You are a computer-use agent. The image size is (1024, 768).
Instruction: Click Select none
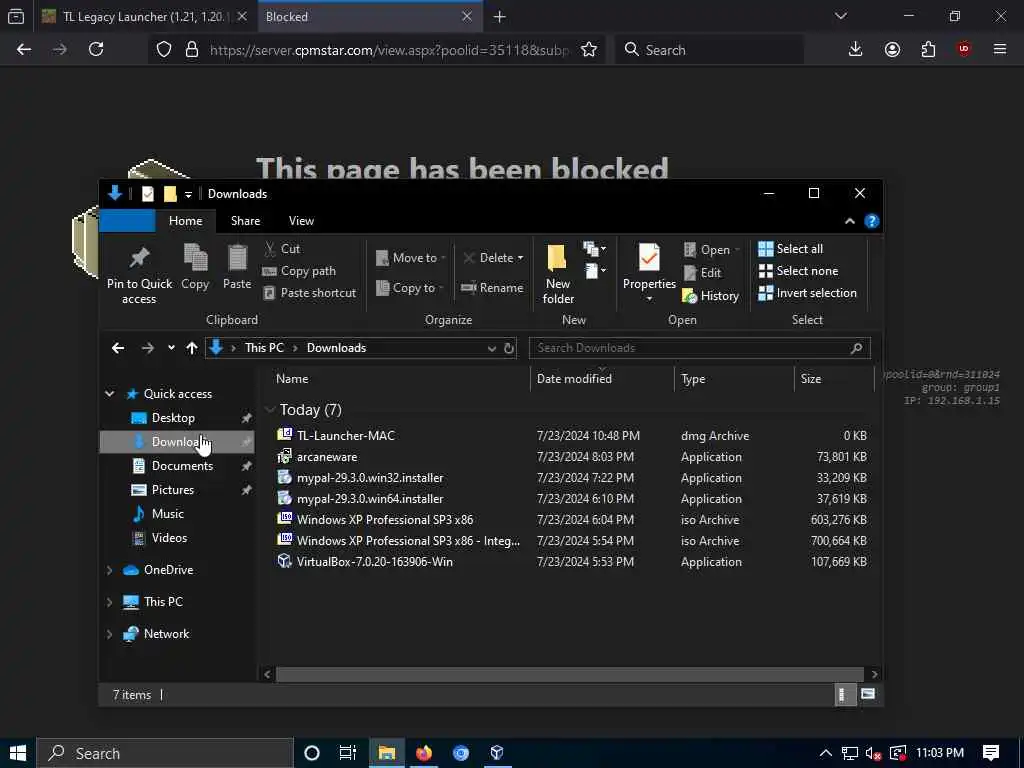[x=798, y=271]
